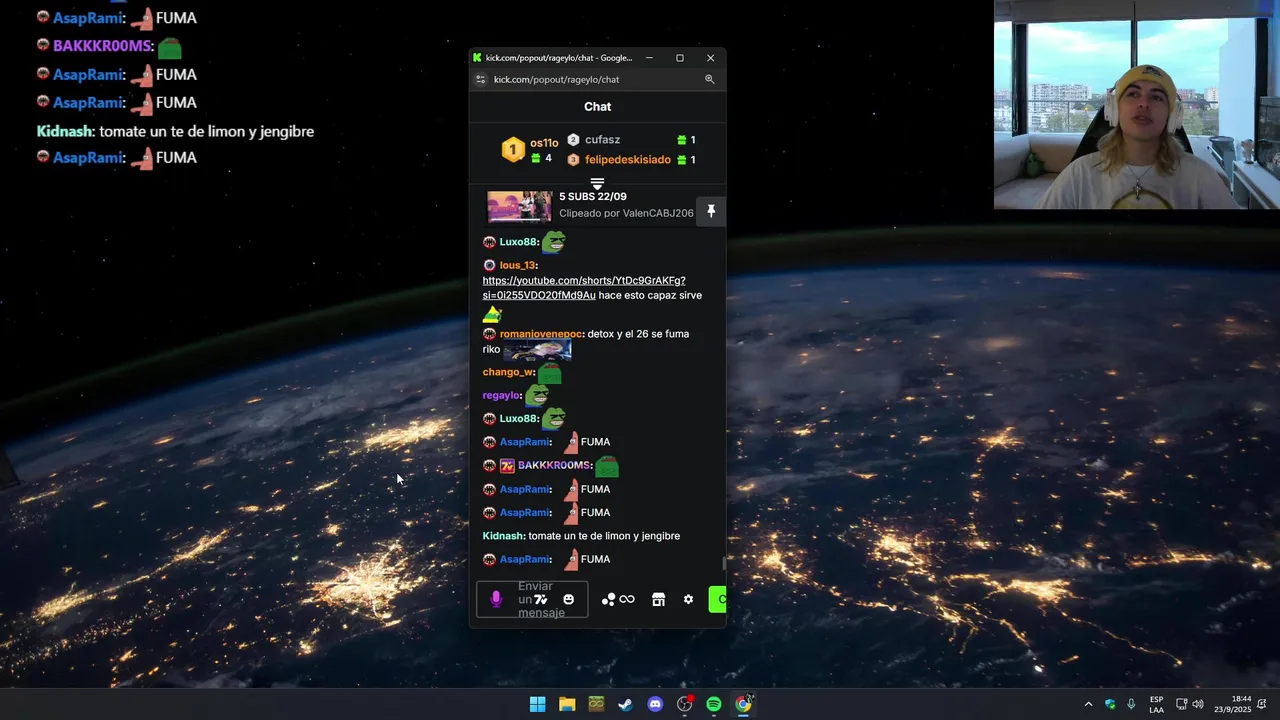The height and width of the screenshot is (720, 1280).
Task: Select leaderboard user 'cufasz'
Action: [x=602, y=140]
